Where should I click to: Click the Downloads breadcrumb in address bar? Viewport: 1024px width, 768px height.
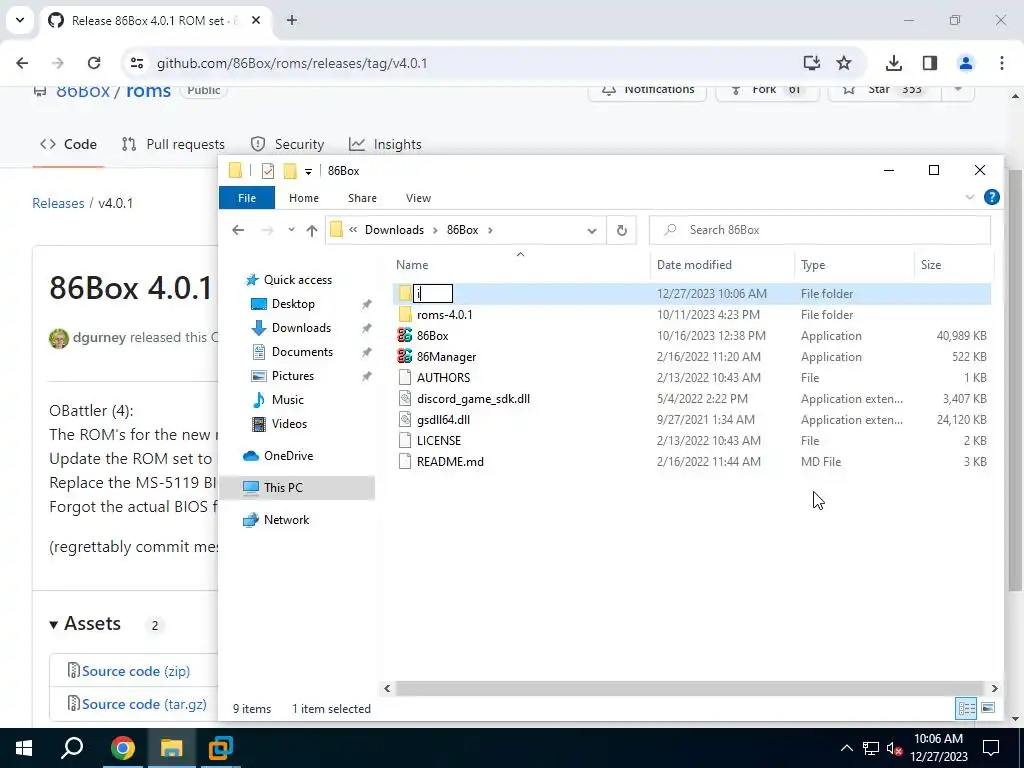point(394,230)
